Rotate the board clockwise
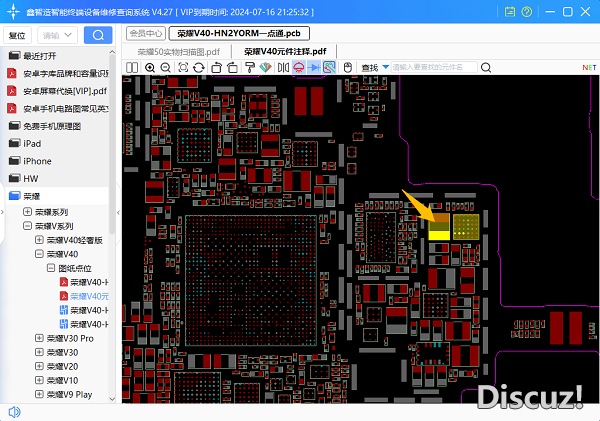 (232, 68)
